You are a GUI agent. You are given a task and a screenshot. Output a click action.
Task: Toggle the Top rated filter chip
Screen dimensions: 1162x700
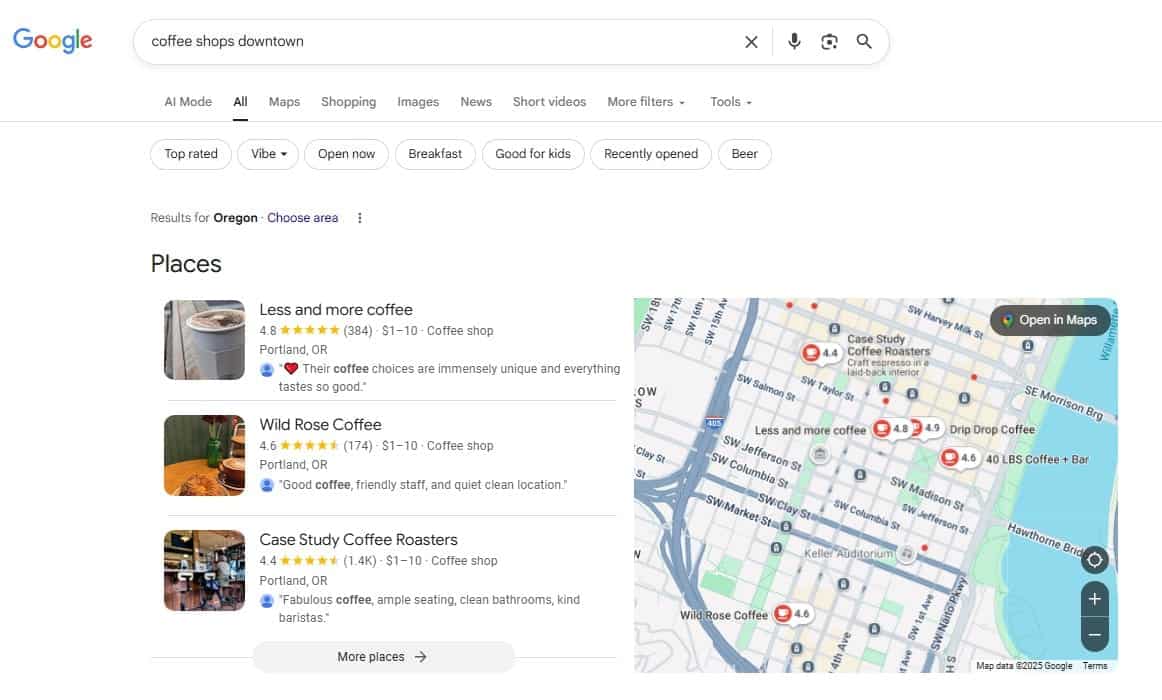(x=191, y=154)
